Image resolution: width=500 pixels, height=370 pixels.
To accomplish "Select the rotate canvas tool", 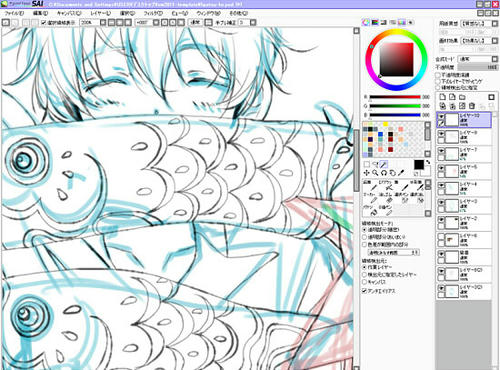I will pos(384,173).
